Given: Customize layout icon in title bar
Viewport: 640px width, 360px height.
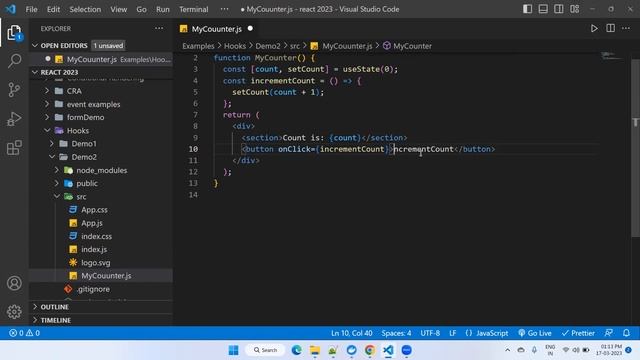Looking at the screenshot, I should (575, 9).
